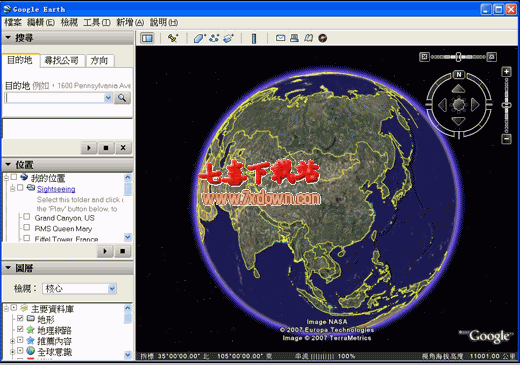
Task: Uncheck the 地形 layer checkbox
Action: (20, 318)
